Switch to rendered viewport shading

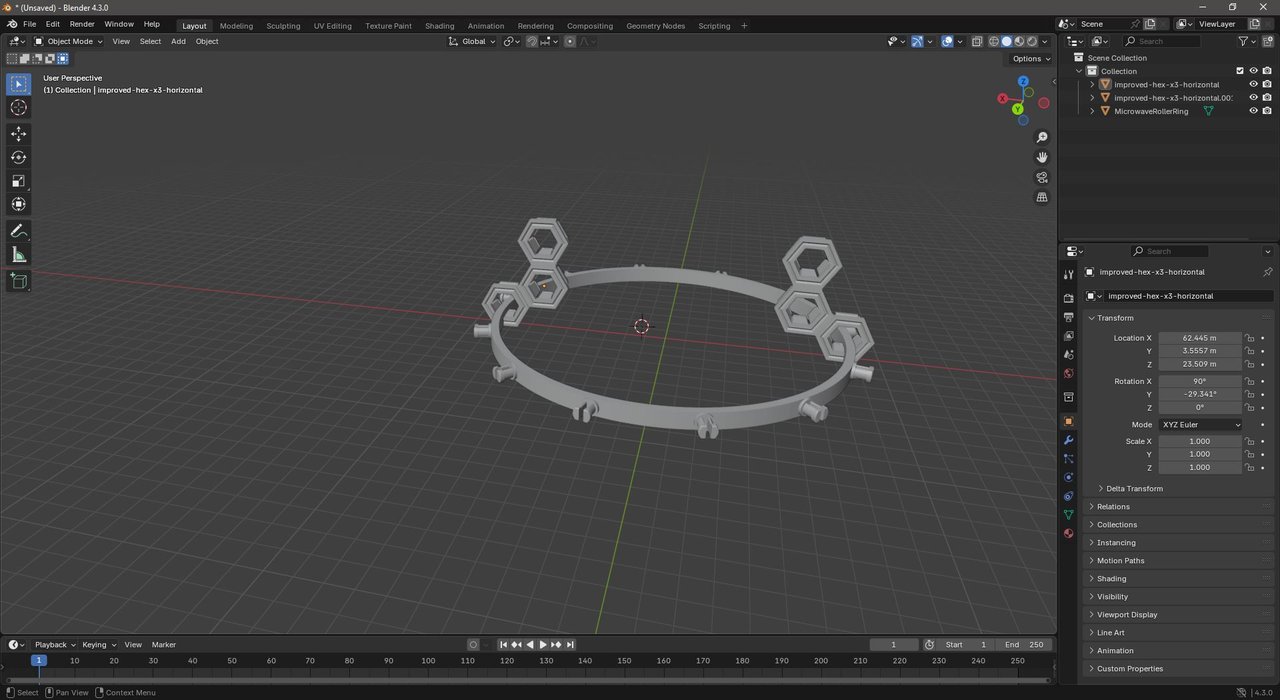click(1031, 41)
